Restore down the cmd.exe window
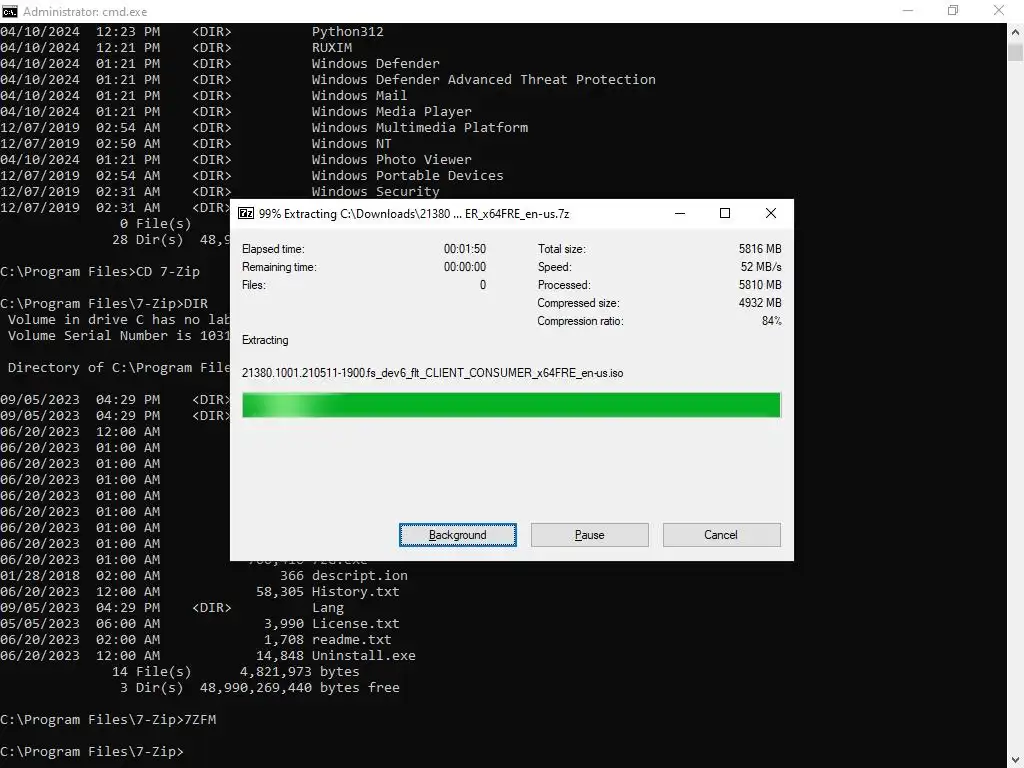Image resolution: width=1024 pixels, height=768 pixels. click(953, 11)
